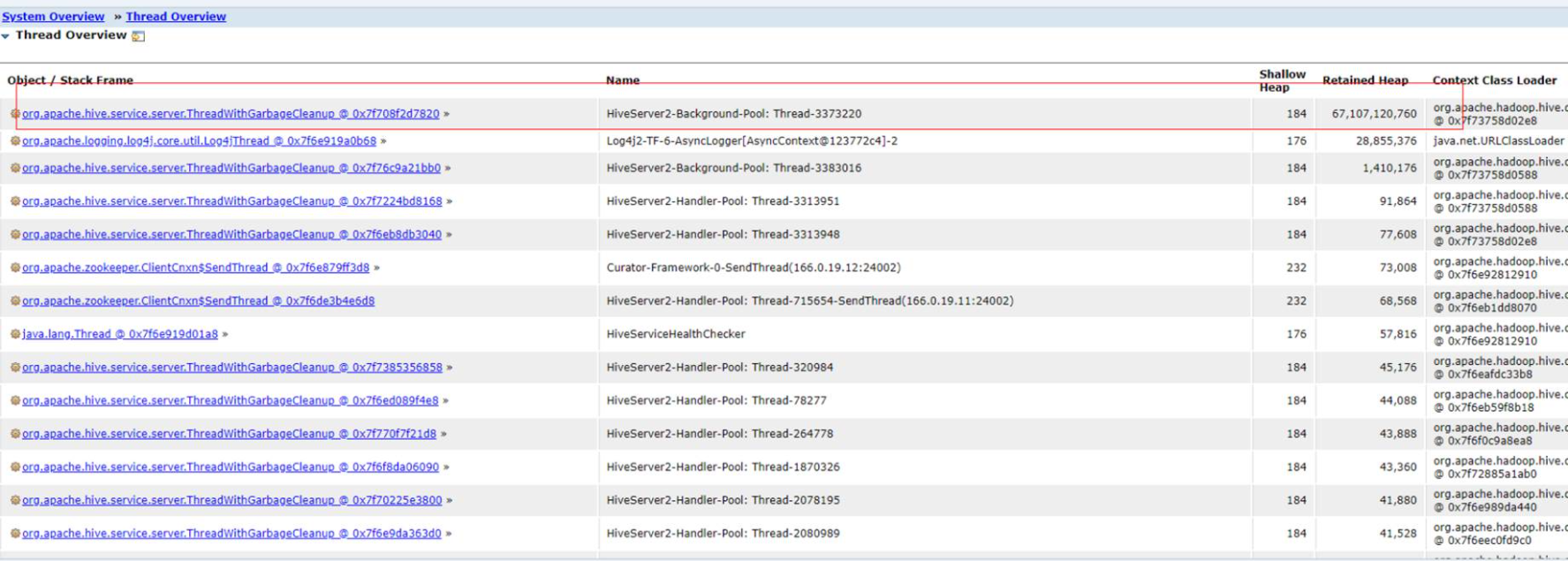1568x561 pixels.
Task: Click thread icon for object 0x7f7224bd8168
Action: 15,201
